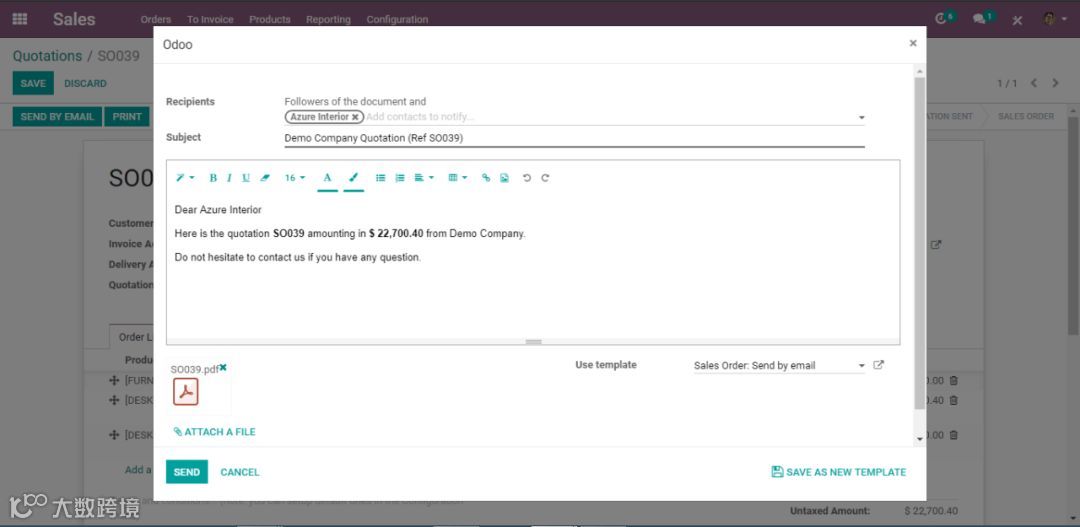1080x527 pixels.
Task: Go to previous record arrow
Action: [x=1034, y=83]
